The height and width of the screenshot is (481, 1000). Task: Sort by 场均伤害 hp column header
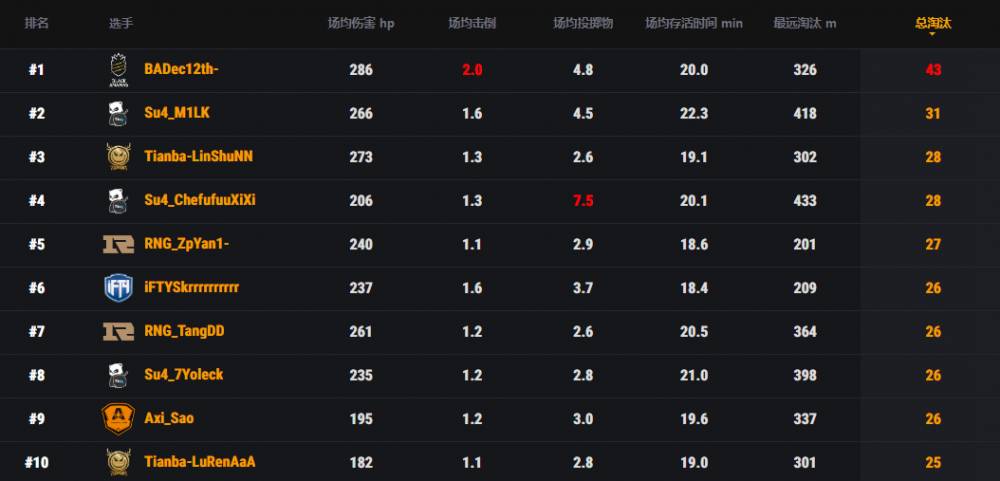361,23
